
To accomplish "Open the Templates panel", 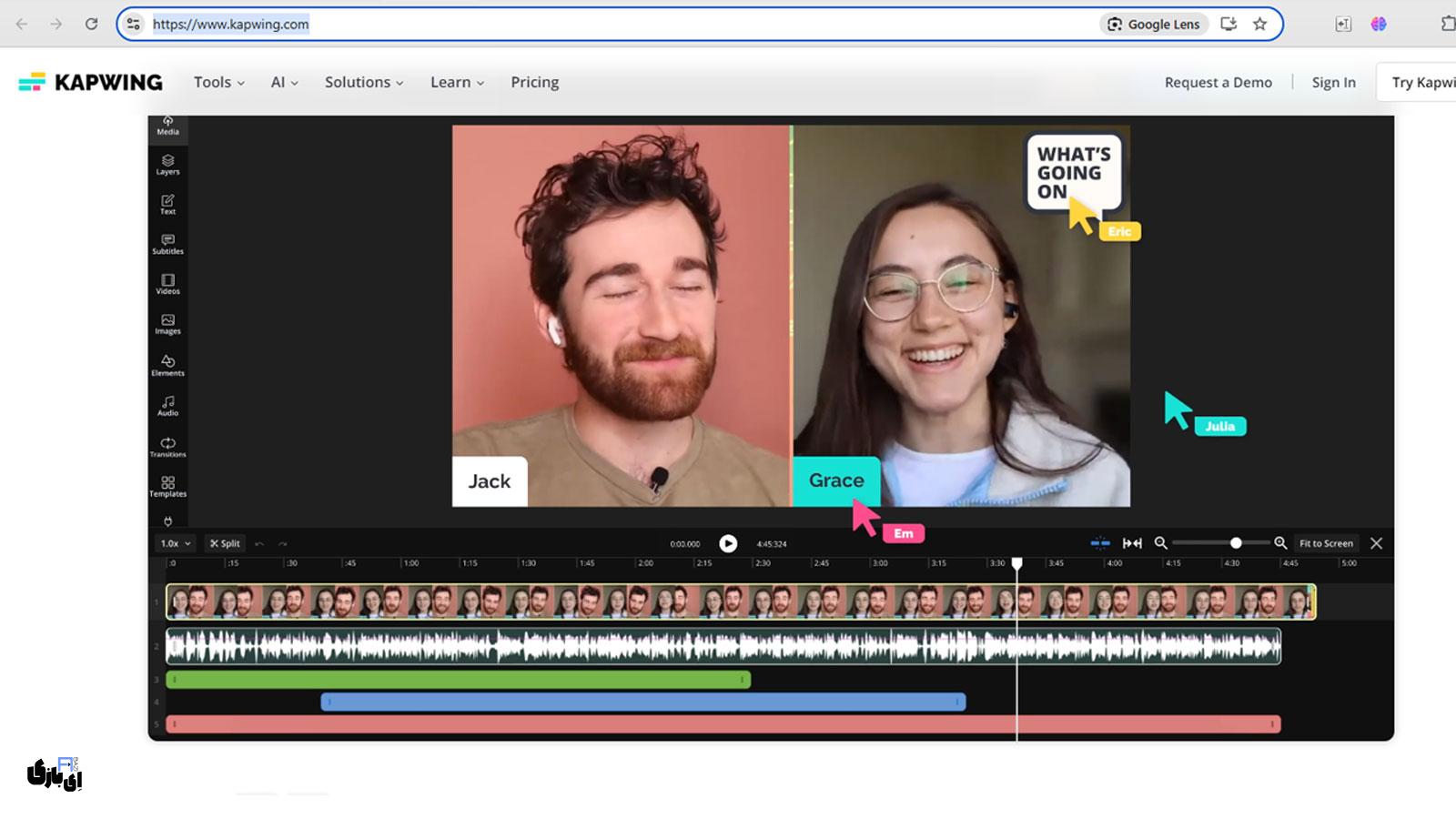I will [167, 486].
